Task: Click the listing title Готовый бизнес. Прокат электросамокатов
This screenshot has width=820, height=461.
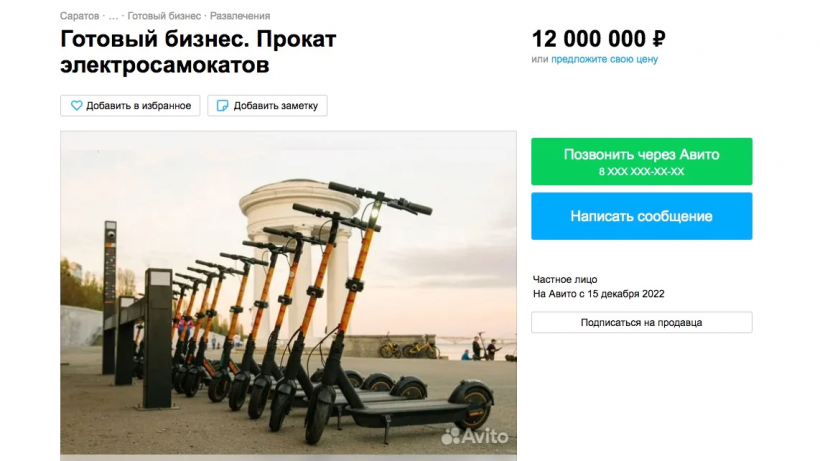Action: [198, 52]
